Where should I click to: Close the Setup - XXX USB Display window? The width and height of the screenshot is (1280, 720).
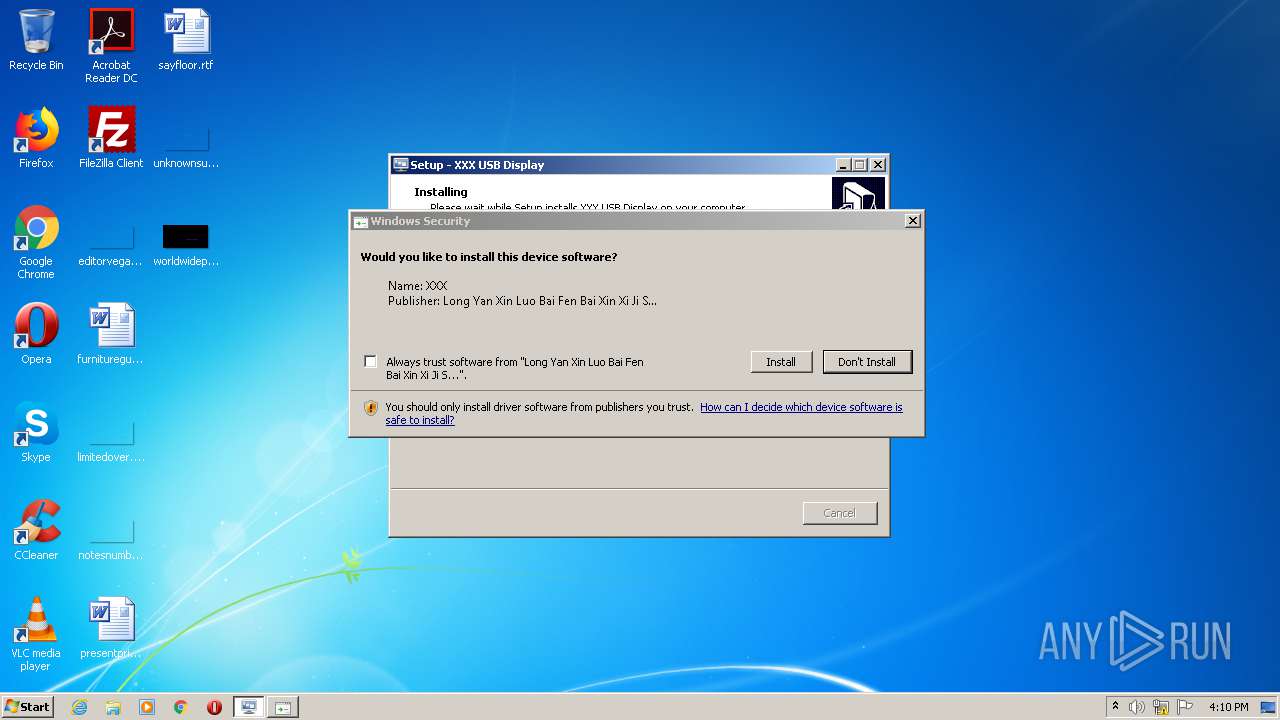coord(878,165)
